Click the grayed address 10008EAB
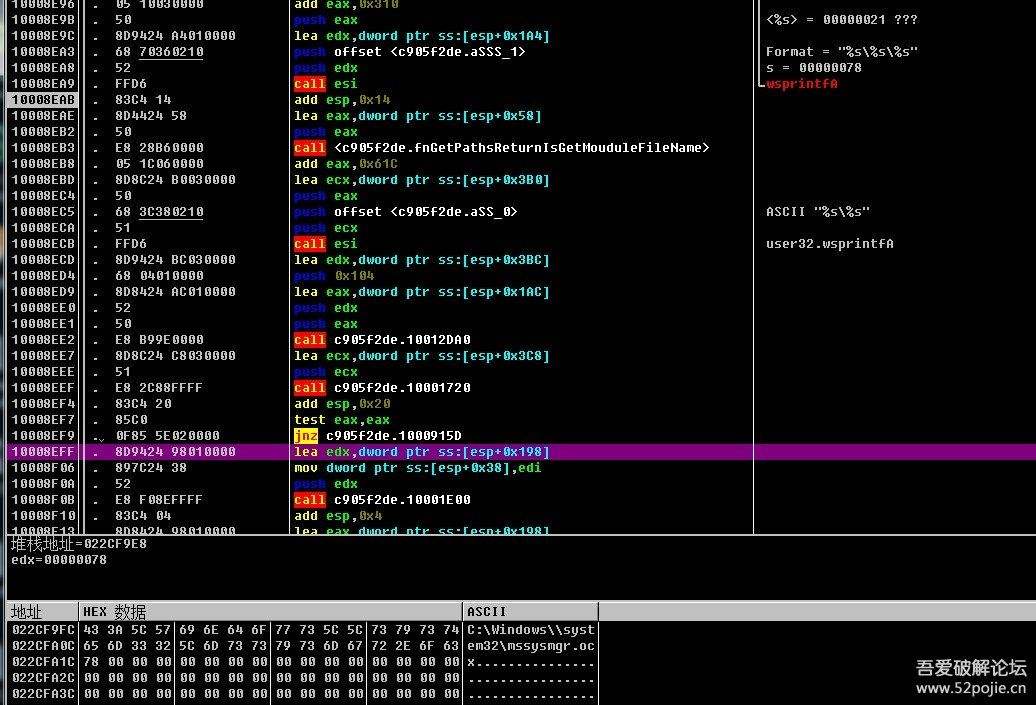 pyautogui.click(x=43, y=100)
